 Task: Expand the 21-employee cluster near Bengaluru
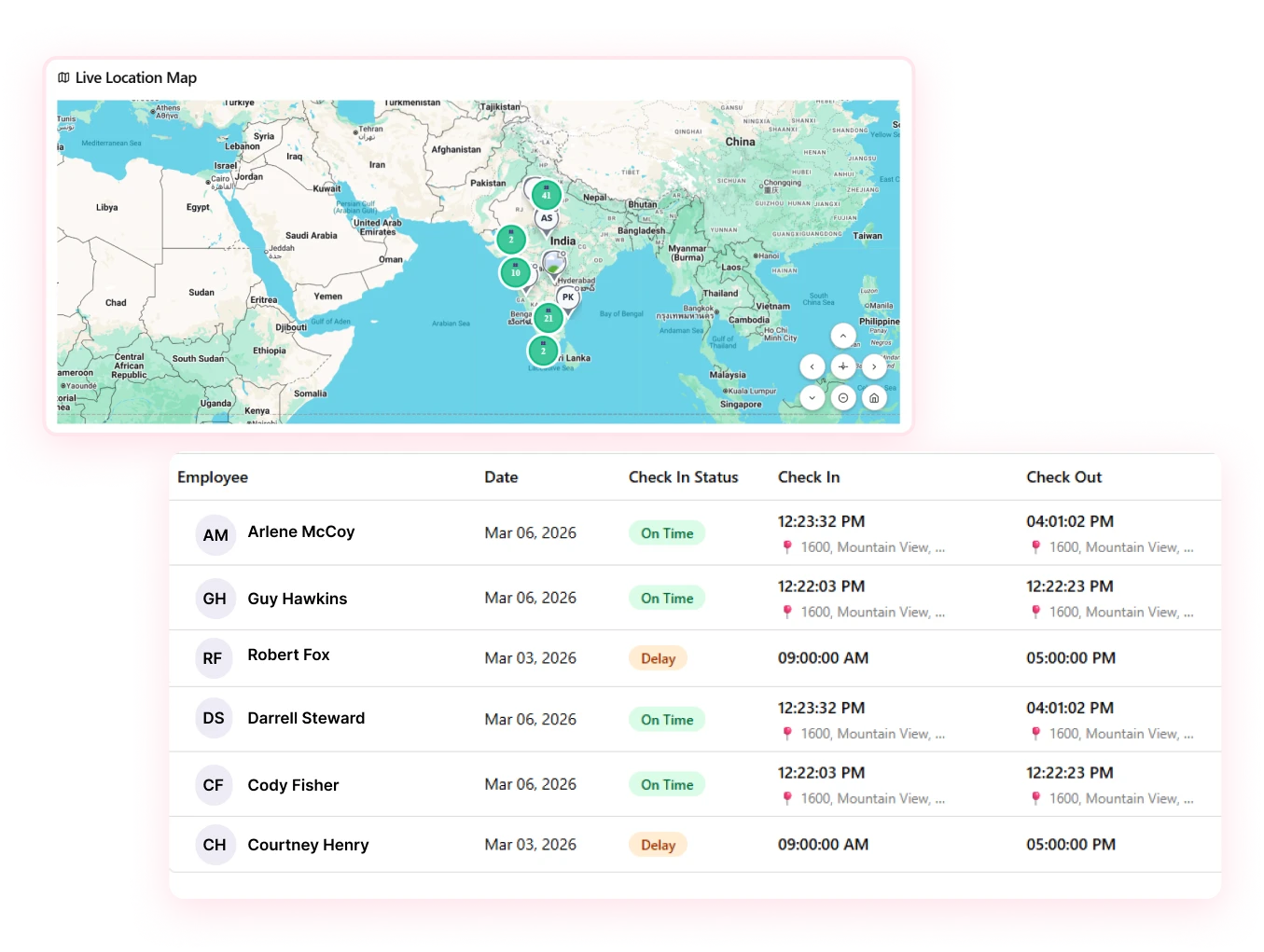[x=547, y=317]
